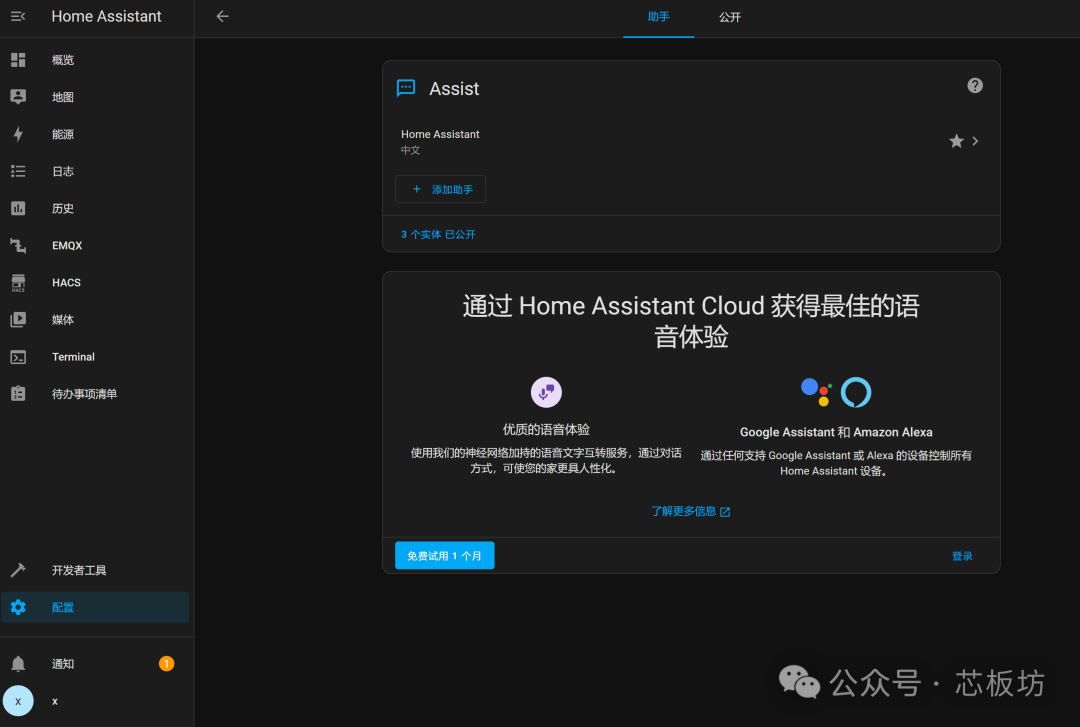Screen dimensions: 1080x727
Task: Open the 待办事项清单 clipboard icon
Action: (x=18, y=393)
